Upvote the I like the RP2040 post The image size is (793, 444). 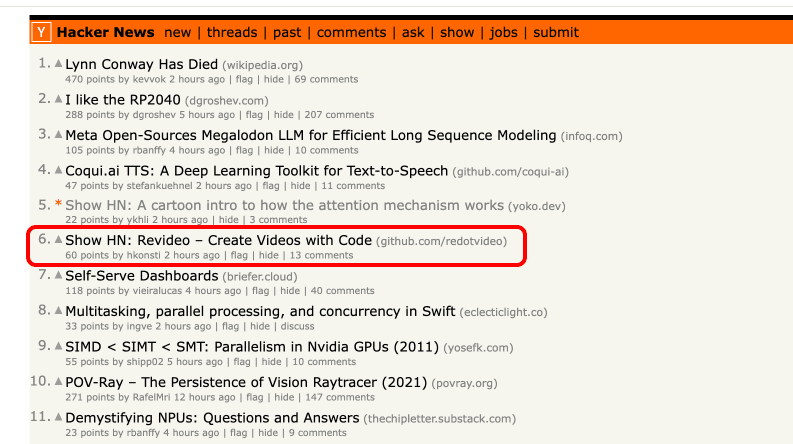pos(59,99)
